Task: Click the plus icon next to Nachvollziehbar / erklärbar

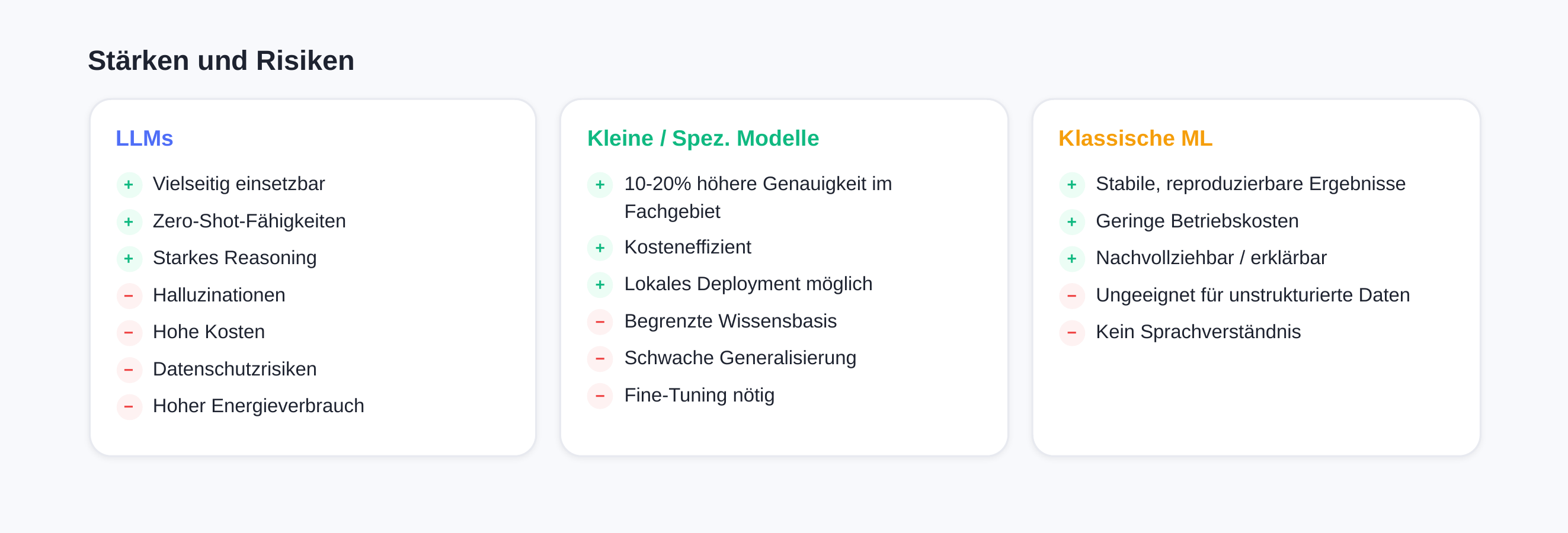Action: pyautogui.click(x=1071, y=259)
